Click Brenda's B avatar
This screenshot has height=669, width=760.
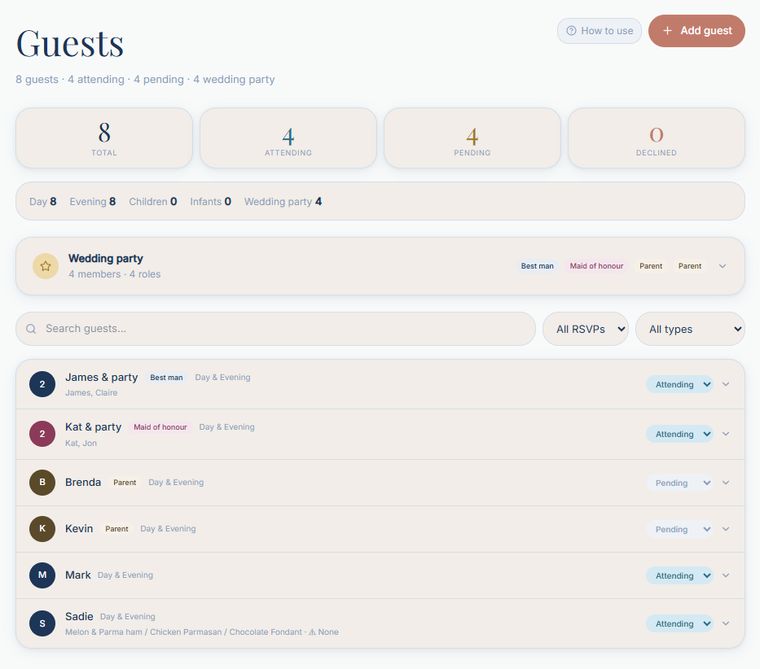42,482
